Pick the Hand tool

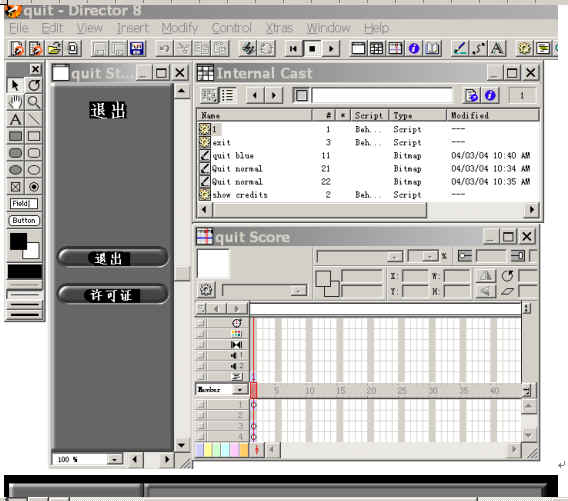pos(15,103)
